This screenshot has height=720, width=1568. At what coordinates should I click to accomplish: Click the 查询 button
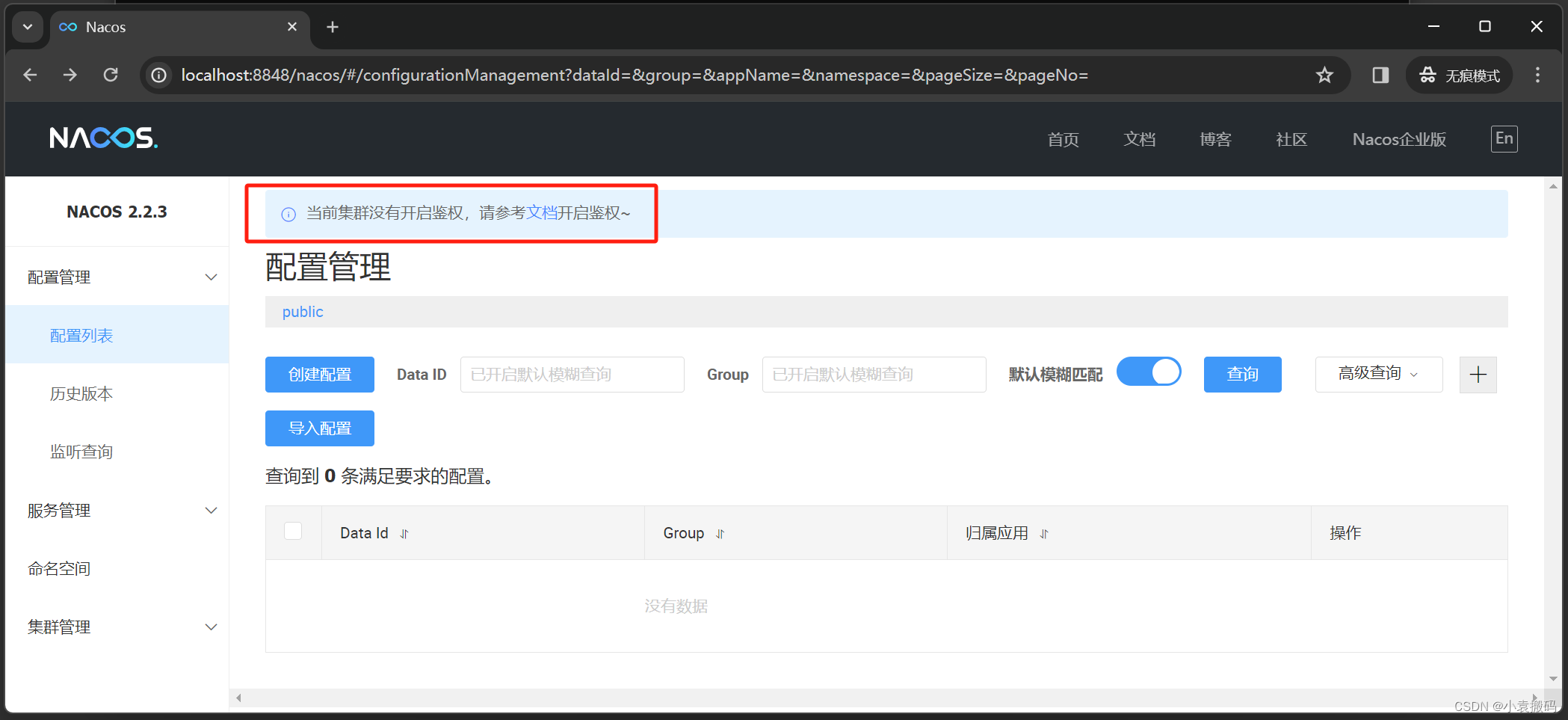click(1242, 375)
